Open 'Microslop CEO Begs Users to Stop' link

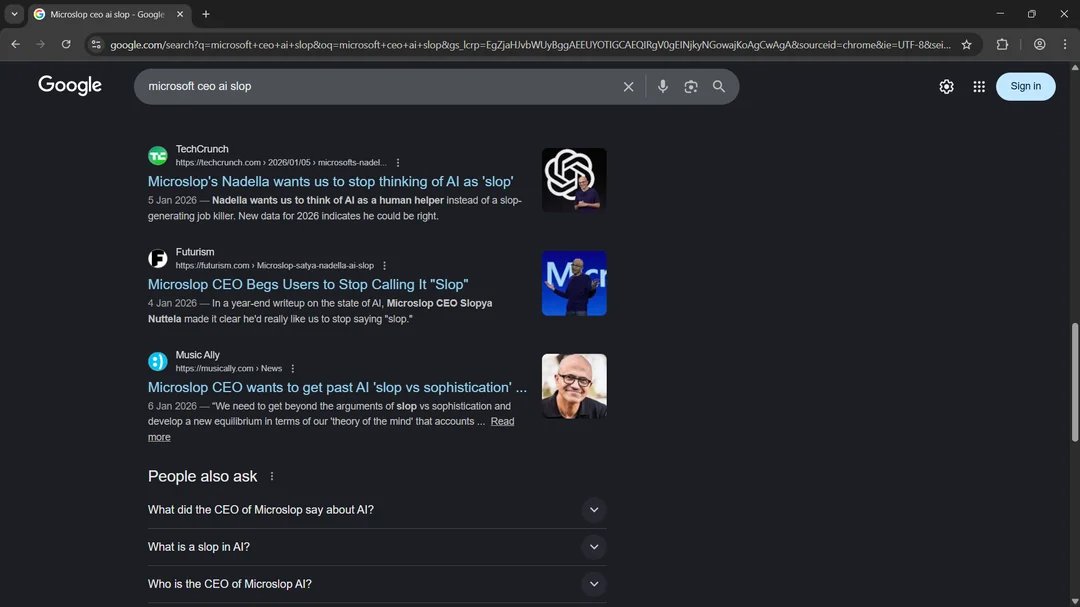pos(308,284)
